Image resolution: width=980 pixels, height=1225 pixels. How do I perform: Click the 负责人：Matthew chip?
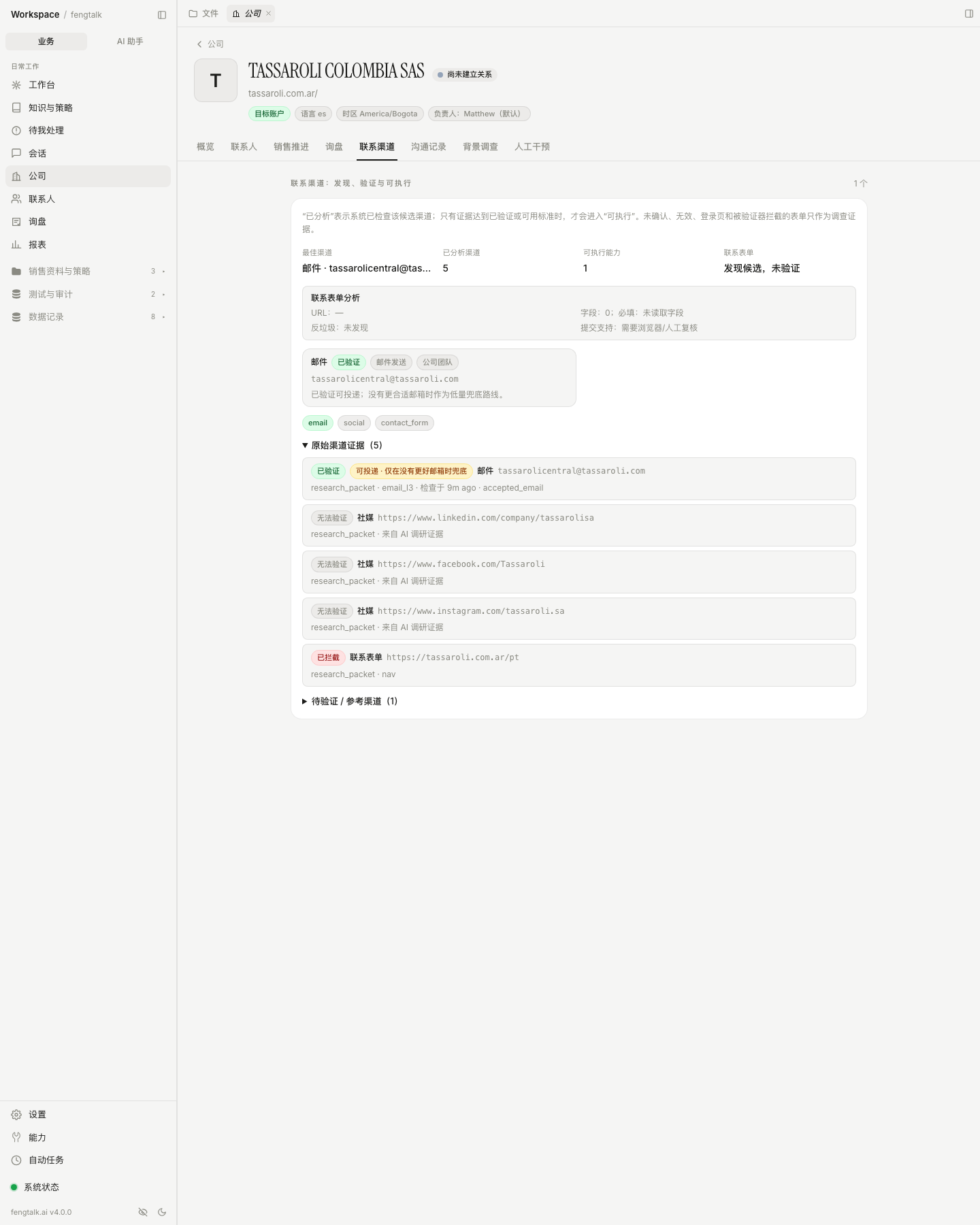click(x=479, y=114)
